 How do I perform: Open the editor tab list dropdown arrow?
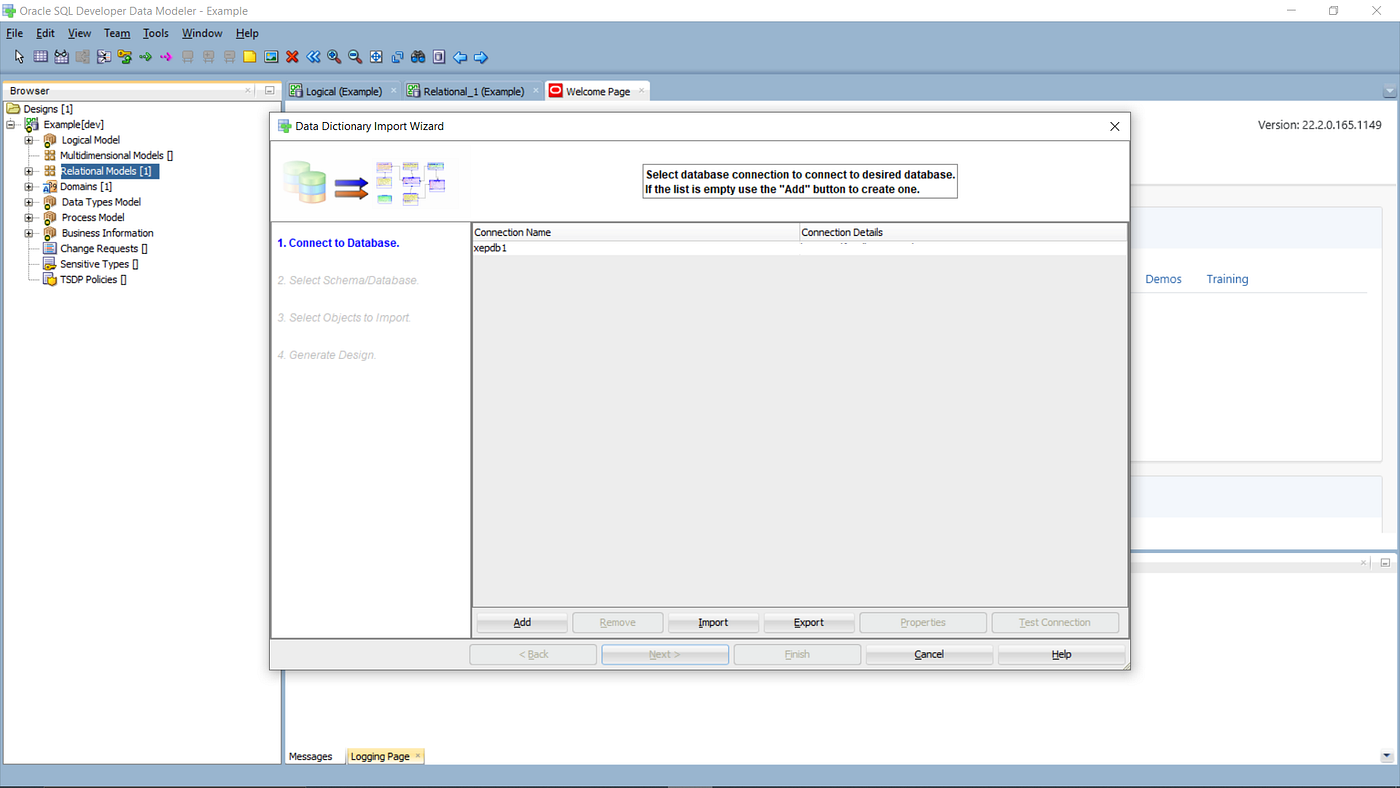pyautogui.click(x=1389, y=92)
